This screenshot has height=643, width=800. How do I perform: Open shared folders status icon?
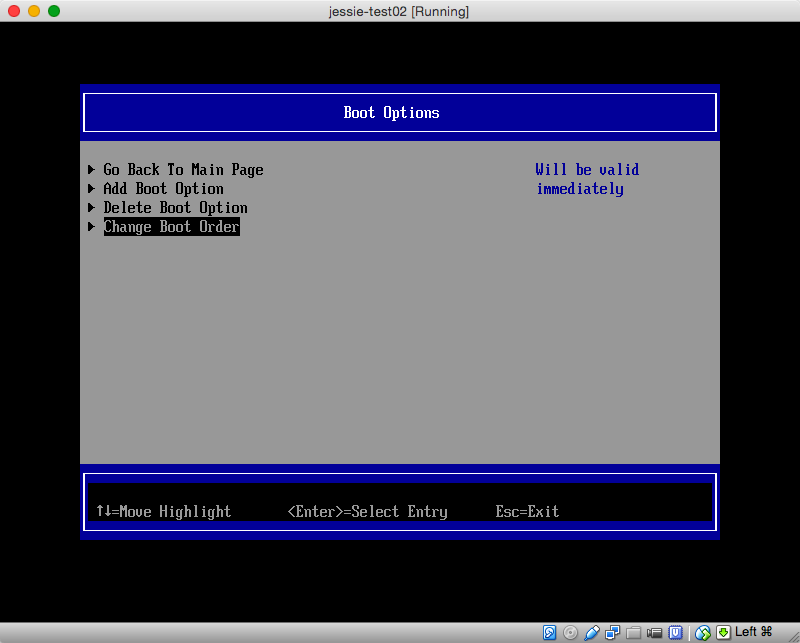coord(633,633)
